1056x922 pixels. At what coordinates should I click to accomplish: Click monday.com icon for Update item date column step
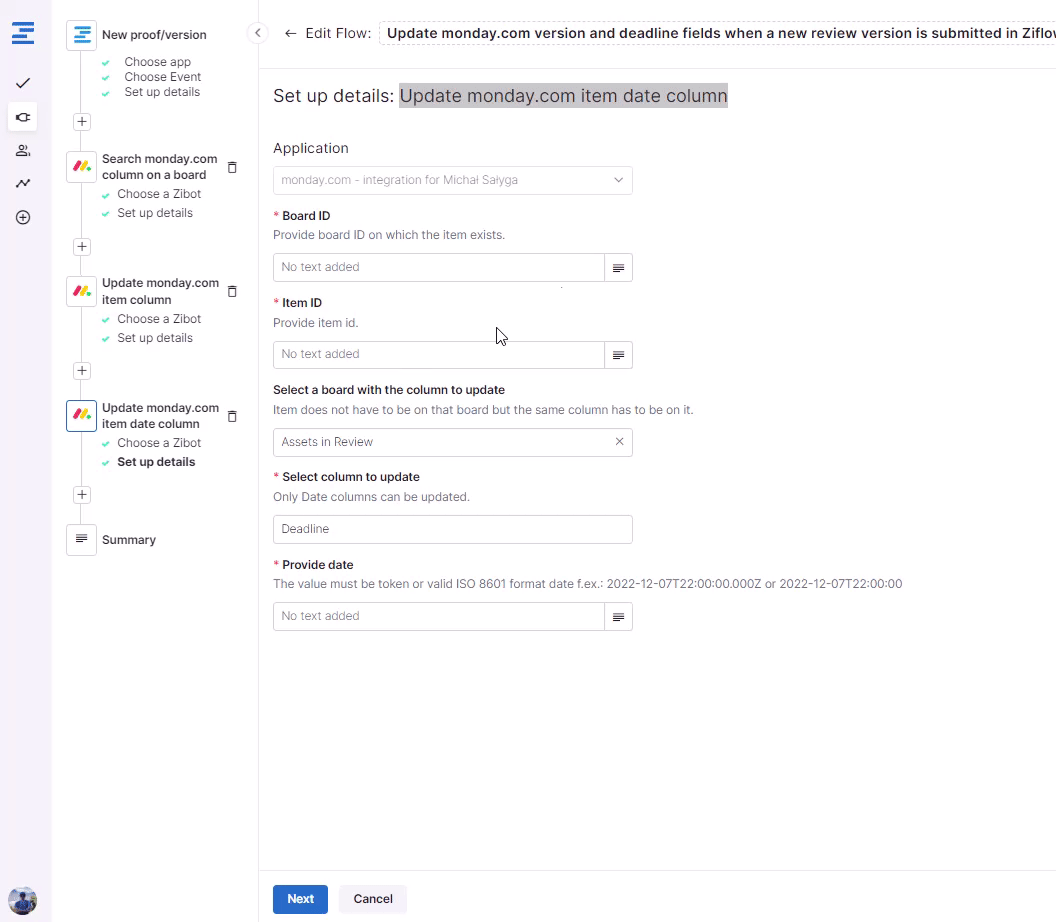click(81, 416)
